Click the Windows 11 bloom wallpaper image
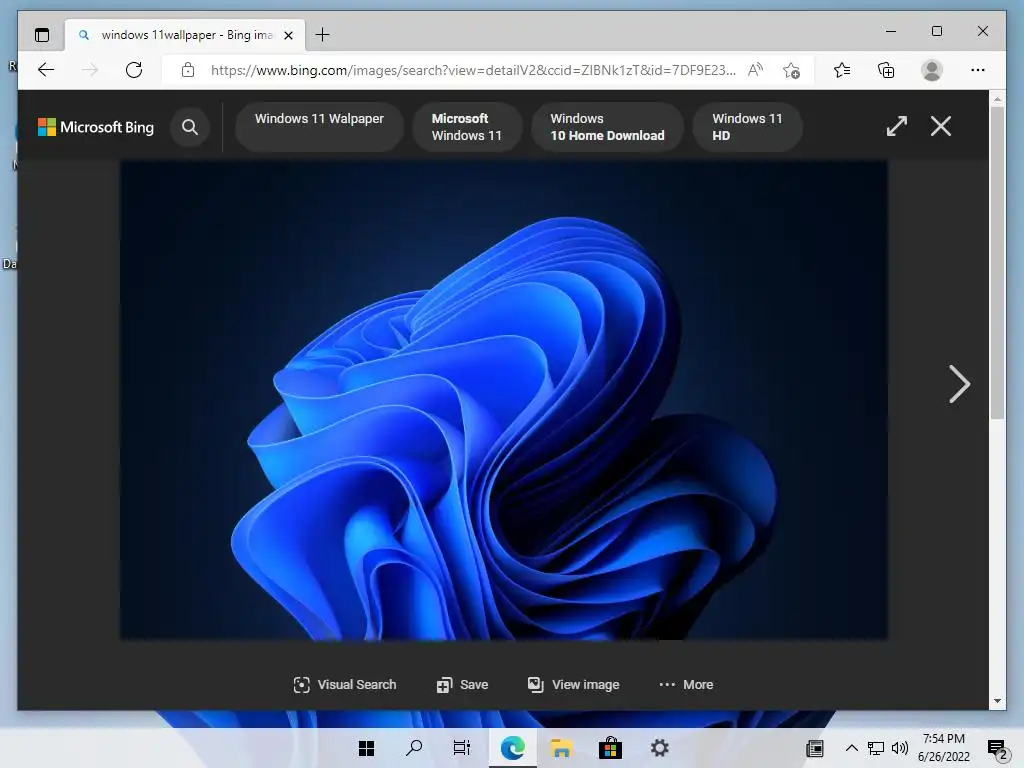The width and height of the screenshot is (1024, 768). [x=504, y=400]
